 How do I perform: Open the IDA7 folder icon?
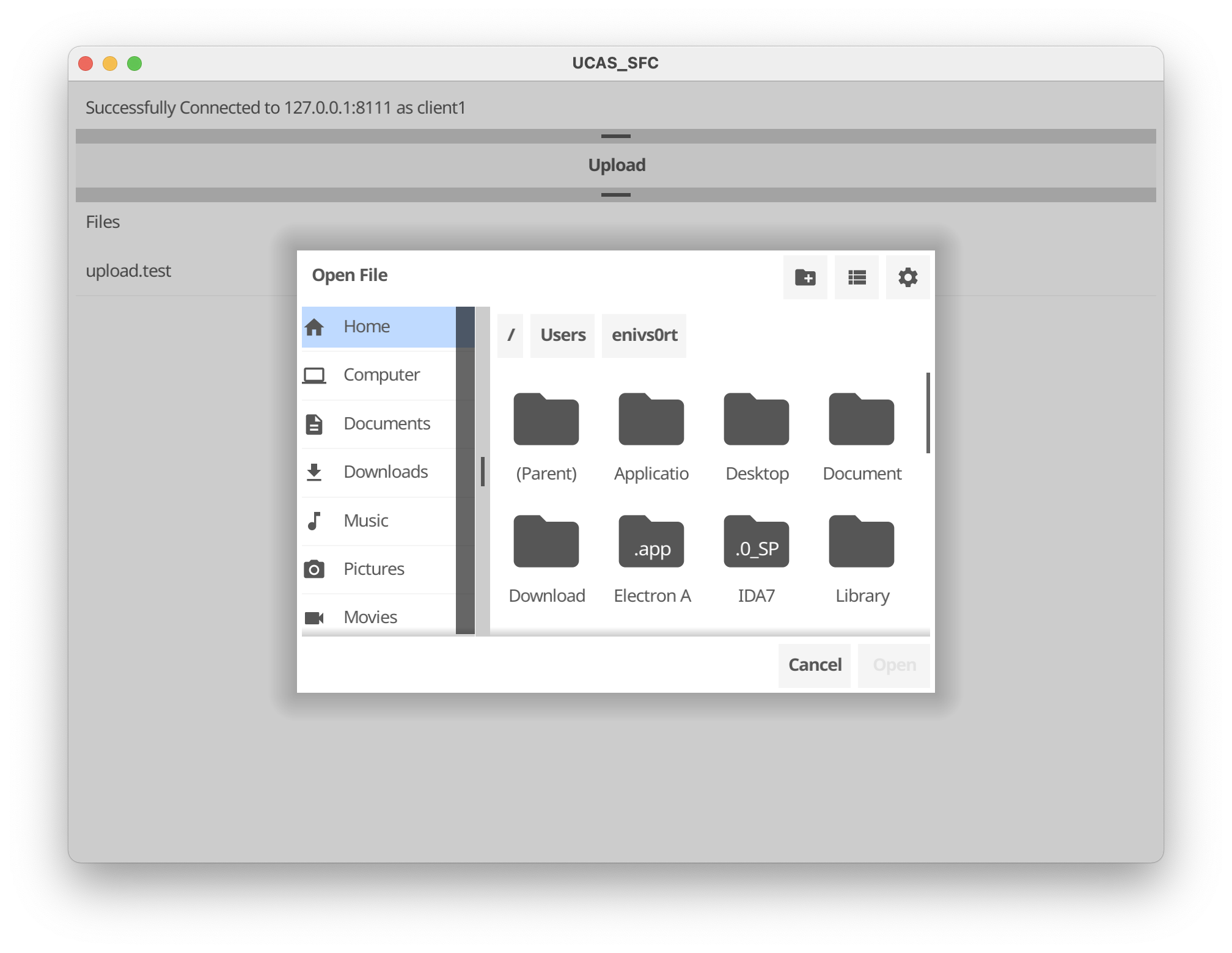point(756,542)
